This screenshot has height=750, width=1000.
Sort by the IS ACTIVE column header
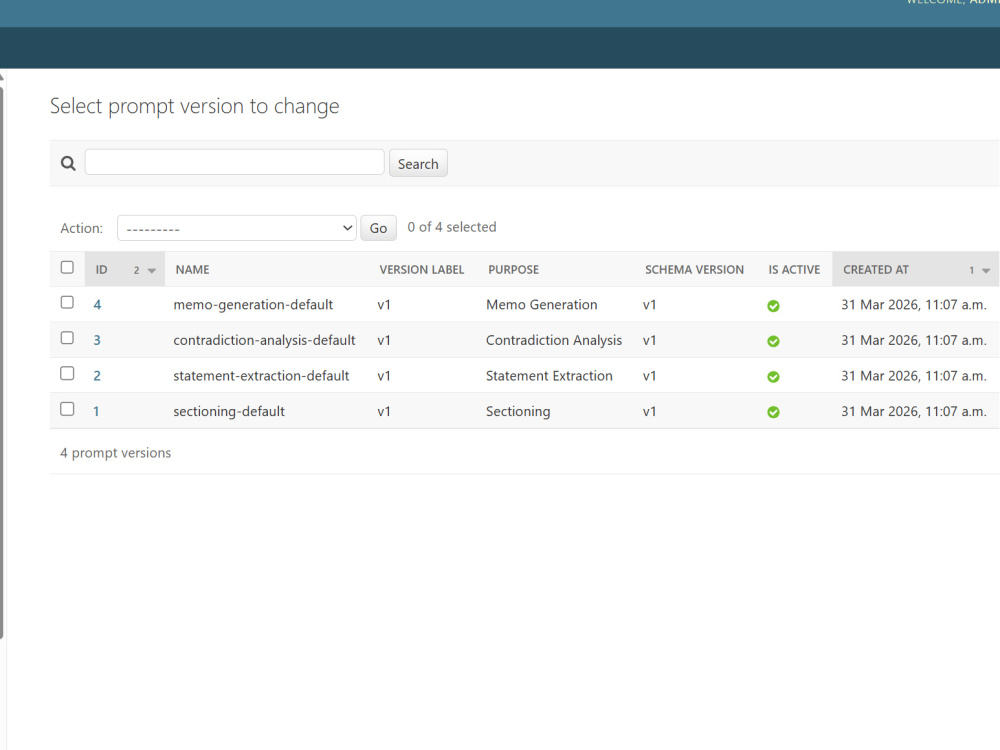pos(794,270)
